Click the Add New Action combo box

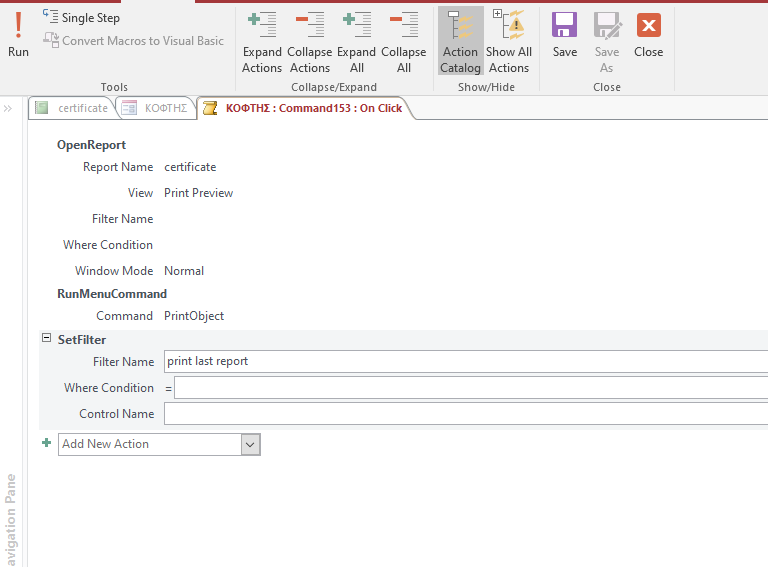[x=159, y=445]
